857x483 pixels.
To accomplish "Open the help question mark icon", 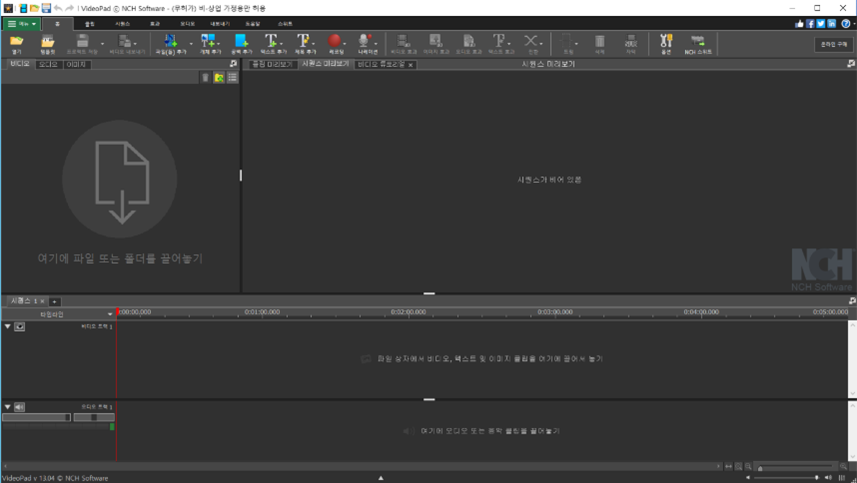I will (x=846, y=23).
